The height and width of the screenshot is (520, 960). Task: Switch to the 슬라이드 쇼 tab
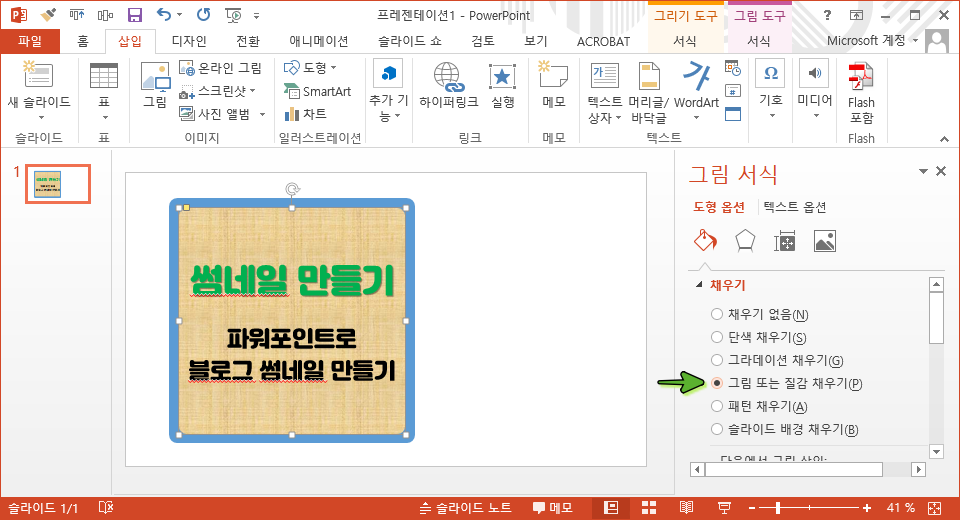point(410,41)
